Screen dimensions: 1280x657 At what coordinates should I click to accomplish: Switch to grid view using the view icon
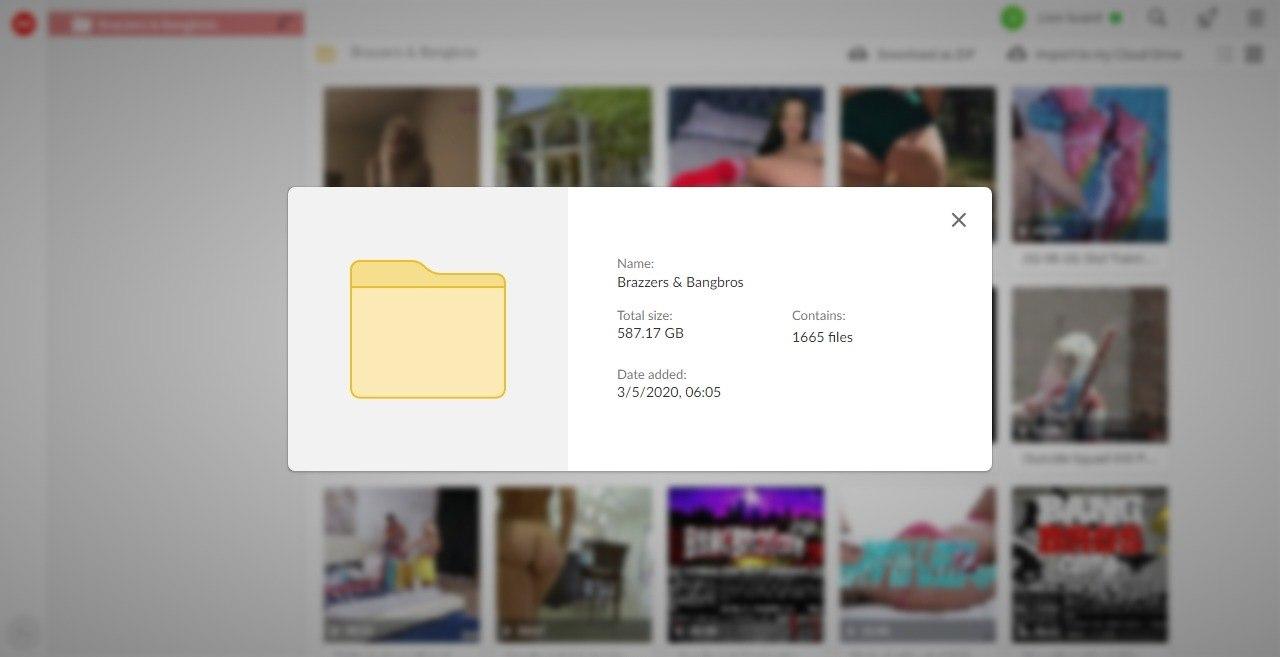1253,54
